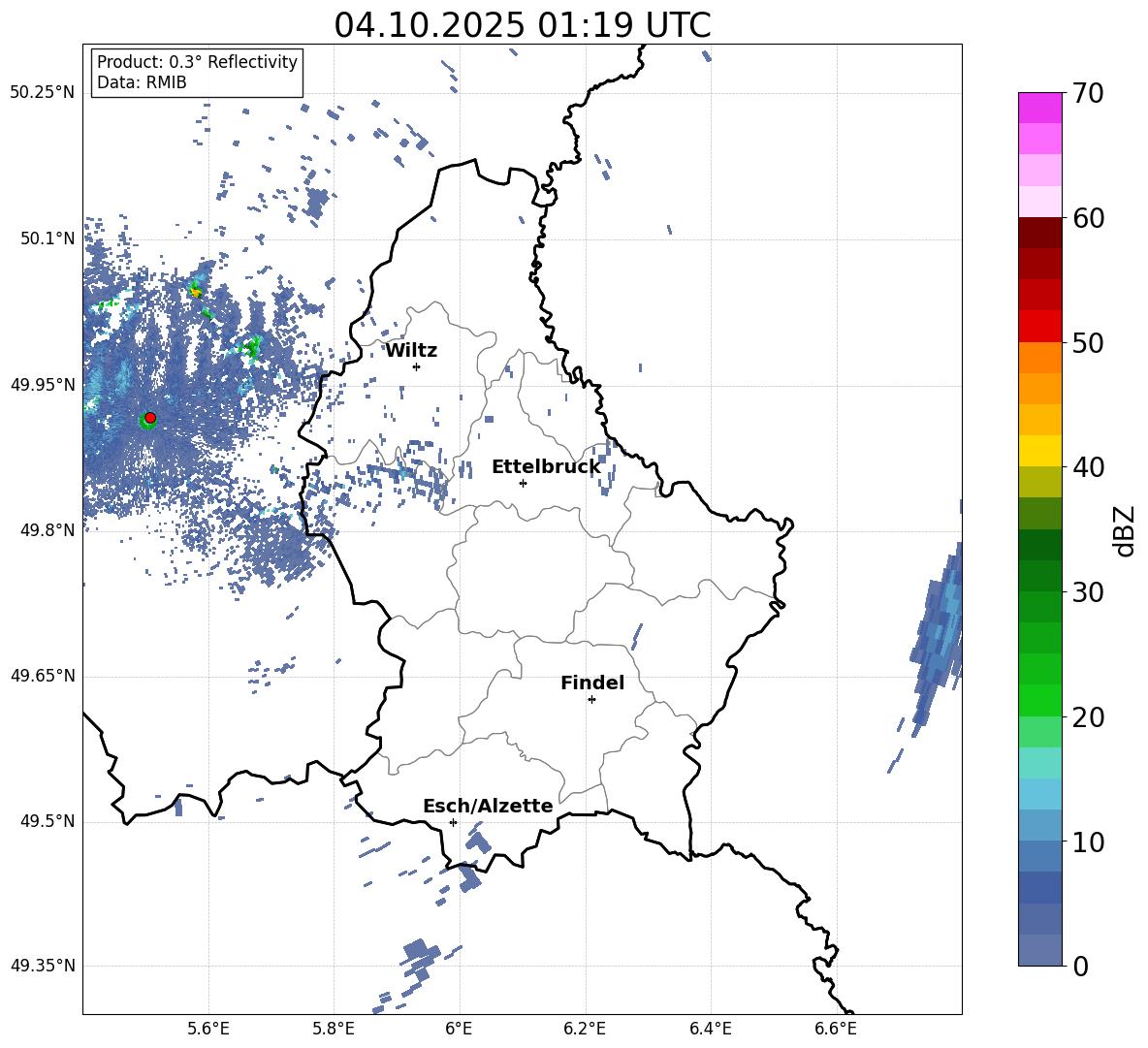The height and width of the screenshot is (1048, 1148).
Task: Click the Wiltz city label
Action: click(411, 351)
